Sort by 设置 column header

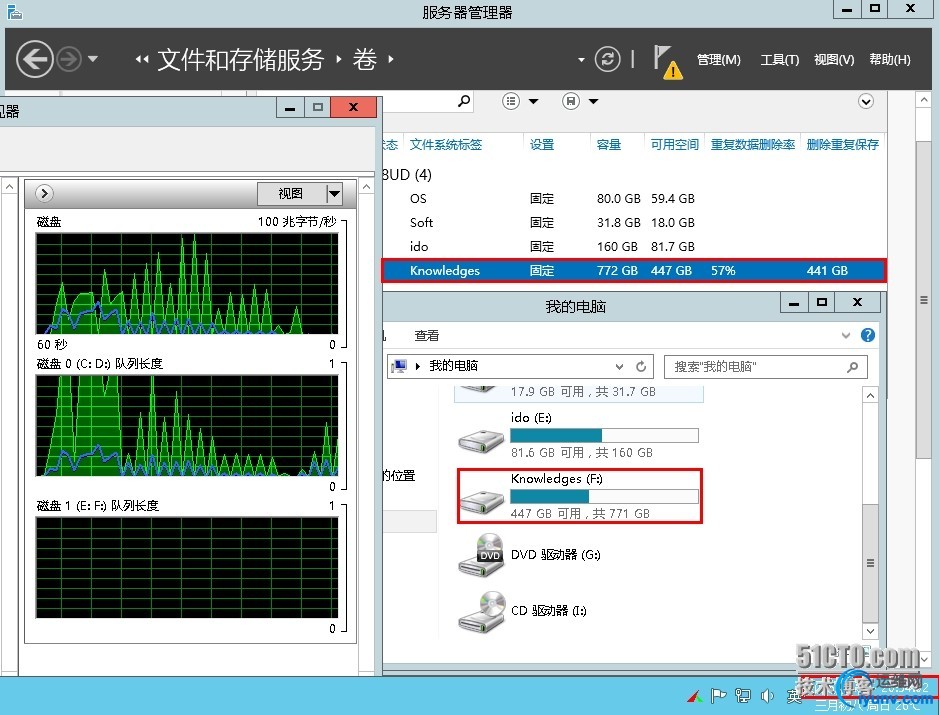click(542, 144)
